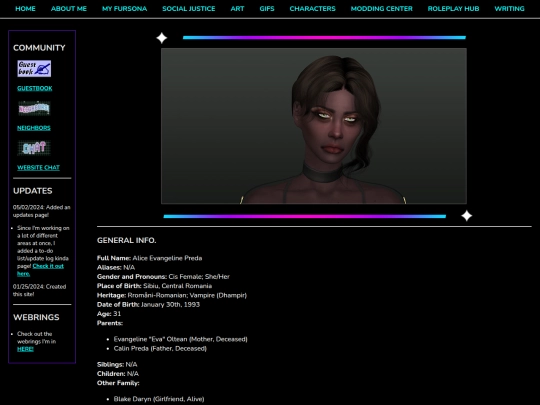Open the ART section
This screenshot has height=405, width=540.
(x=237, y=9)
